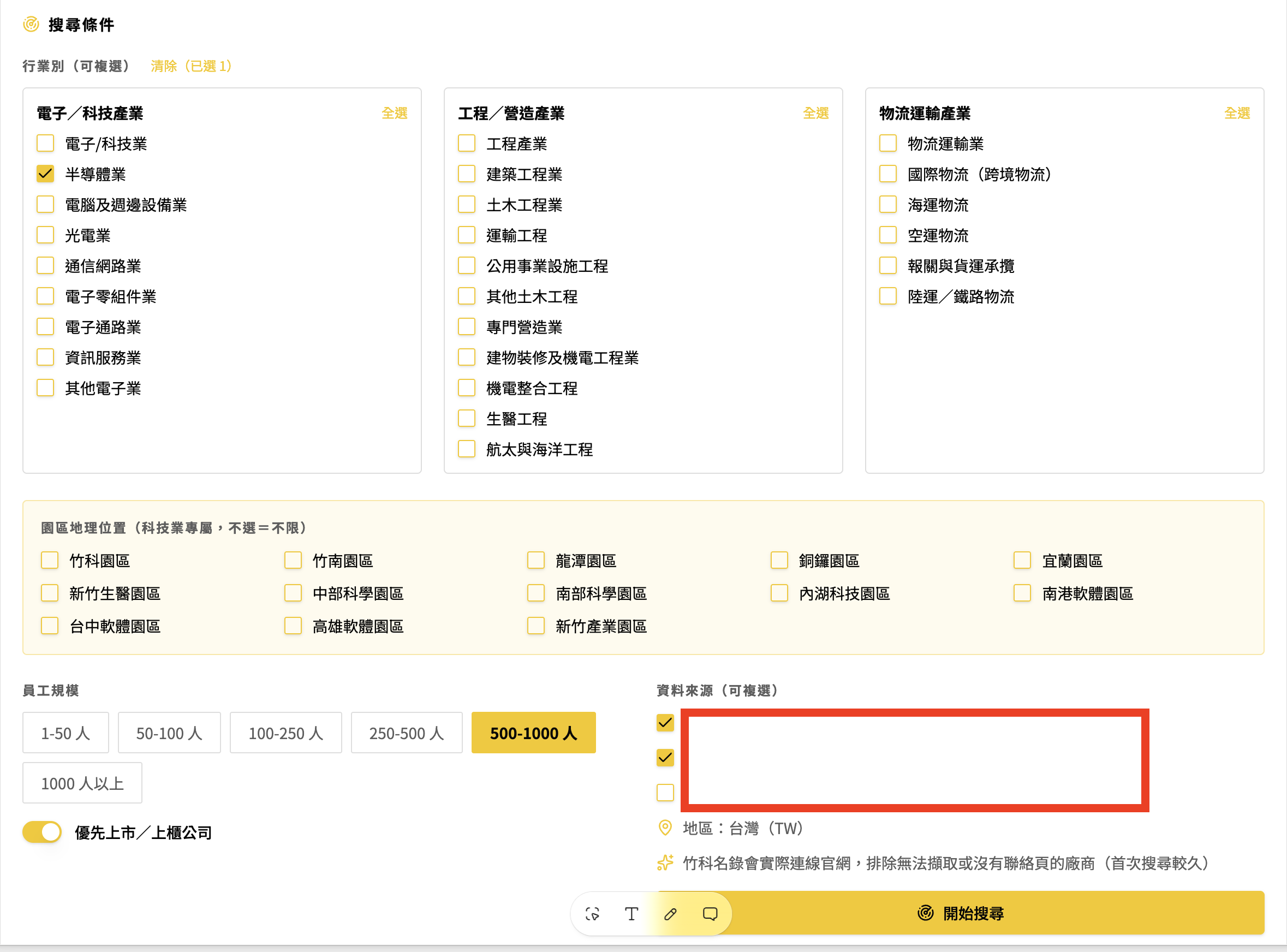Tick 電腦及週邊設備業
Viewport: 1287px width, 952px height.
point(45,205)
